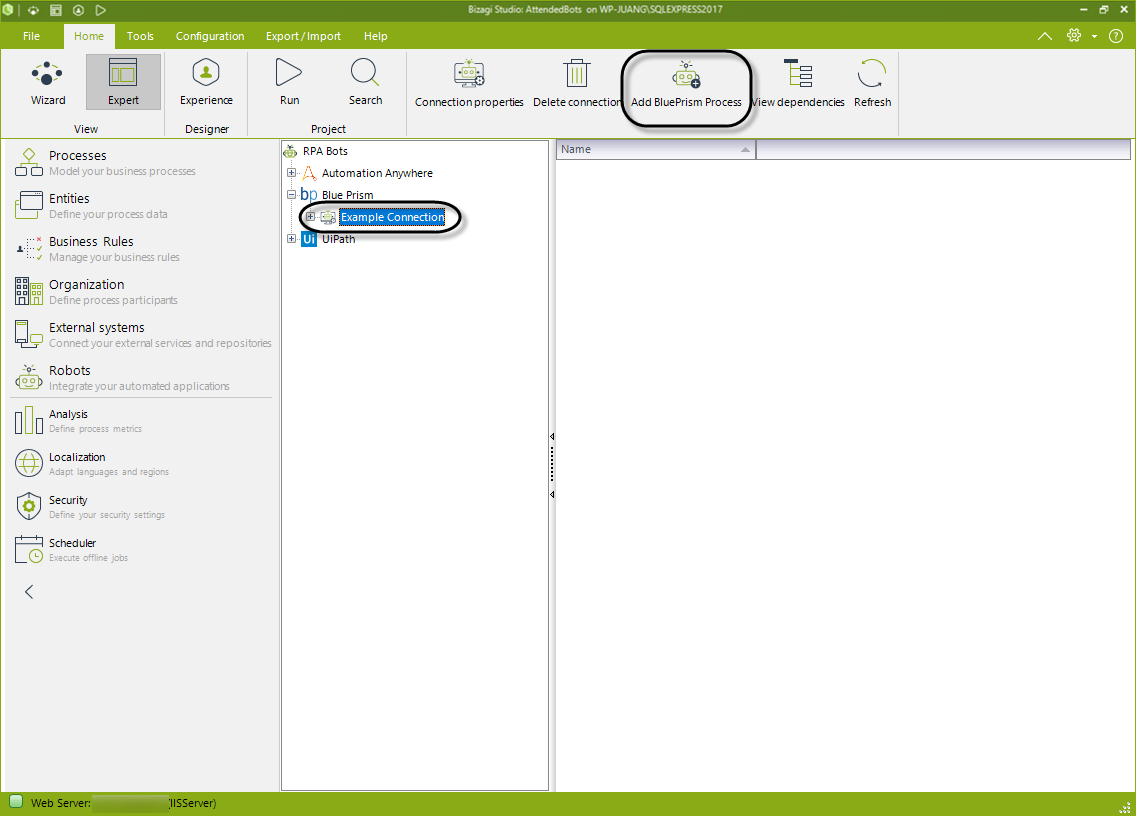
Task: Open settings via the gear icon
Action: pyautogui.click(x=1074, y=36)
